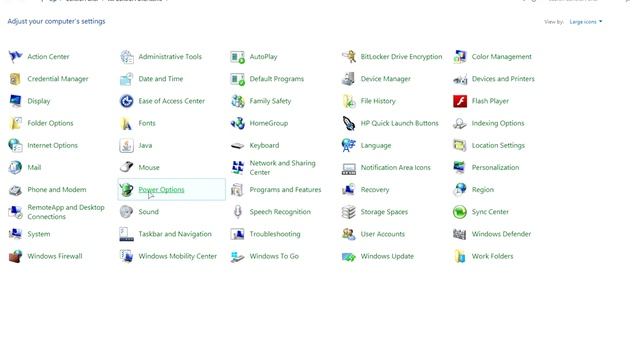Open the Sync Center icon
640x360 pixels.
pyautogui.click(x=460, y=211)
